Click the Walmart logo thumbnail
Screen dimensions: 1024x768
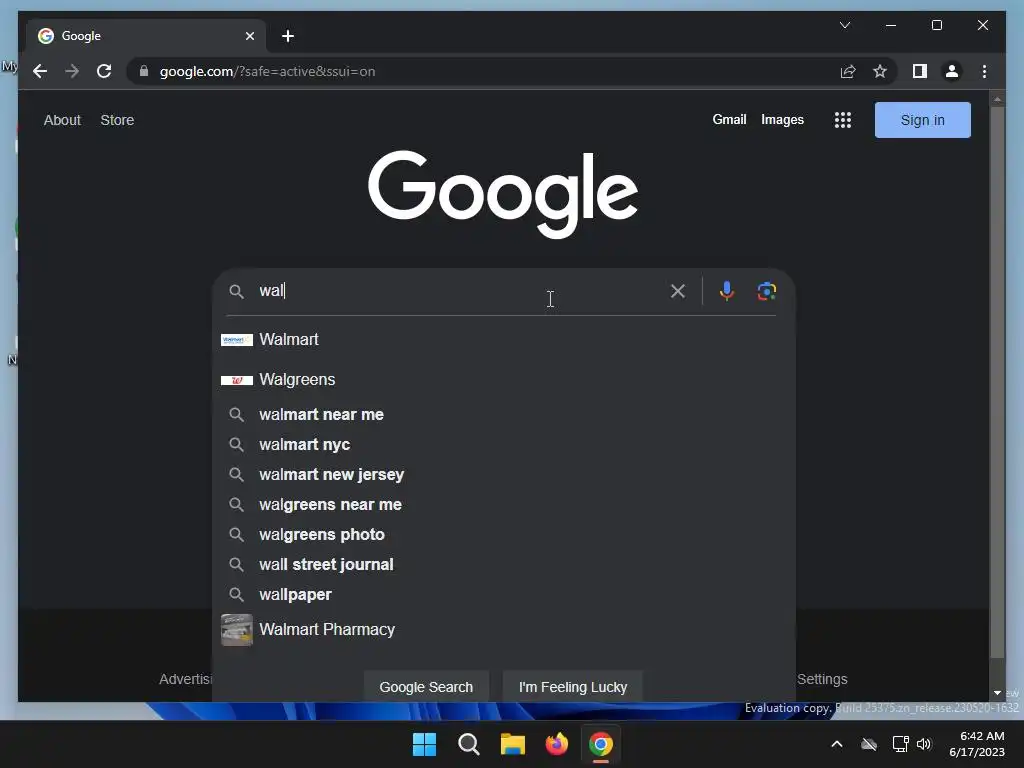[x=236, y=340]
